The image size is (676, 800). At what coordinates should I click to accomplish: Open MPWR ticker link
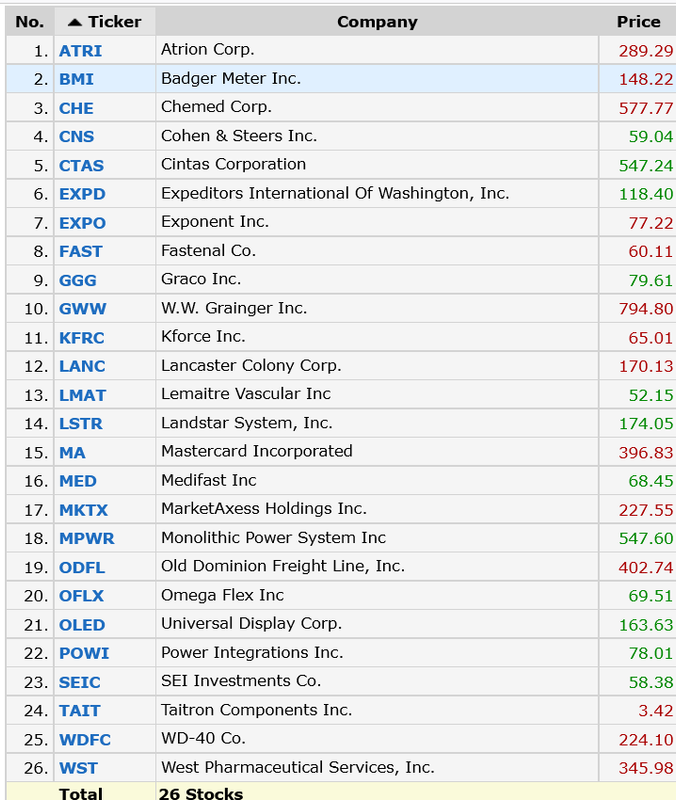point(87,539)
